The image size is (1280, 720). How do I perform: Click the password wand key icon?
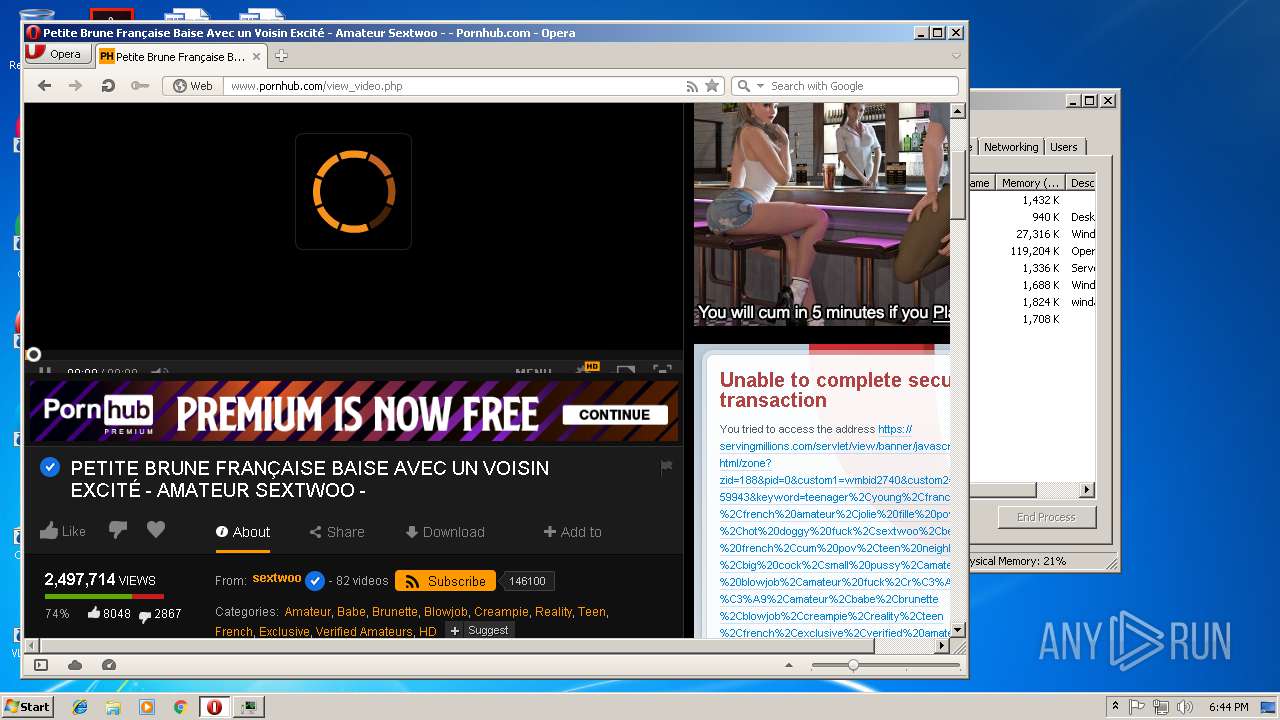point(141,86)
